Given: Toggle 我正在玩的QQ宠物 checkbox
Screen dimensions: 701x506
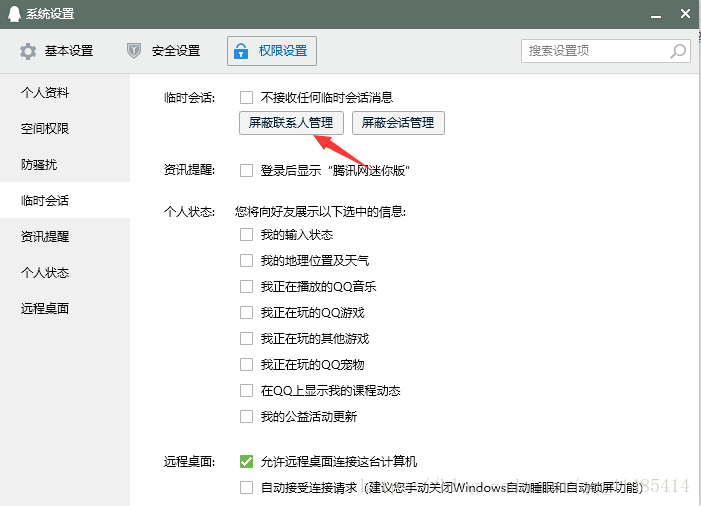Looking at the screenshot, I should 246,364.
